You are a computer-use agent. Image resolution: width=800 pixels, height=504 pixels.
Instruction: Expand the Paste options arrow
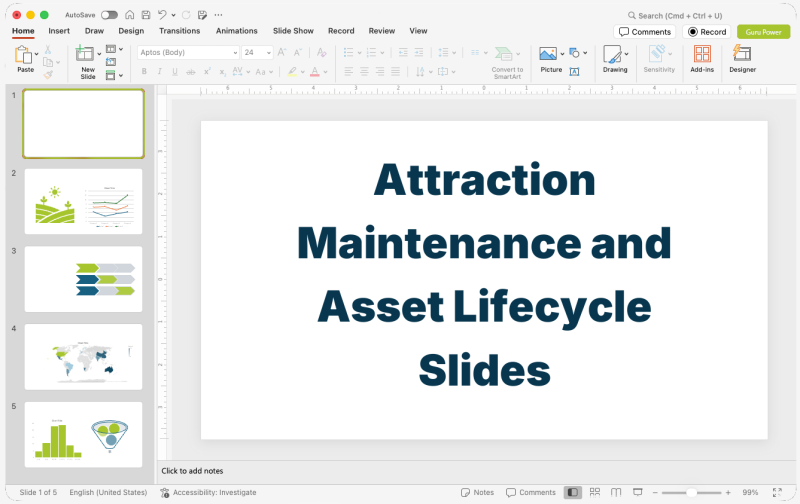(37, 54)
